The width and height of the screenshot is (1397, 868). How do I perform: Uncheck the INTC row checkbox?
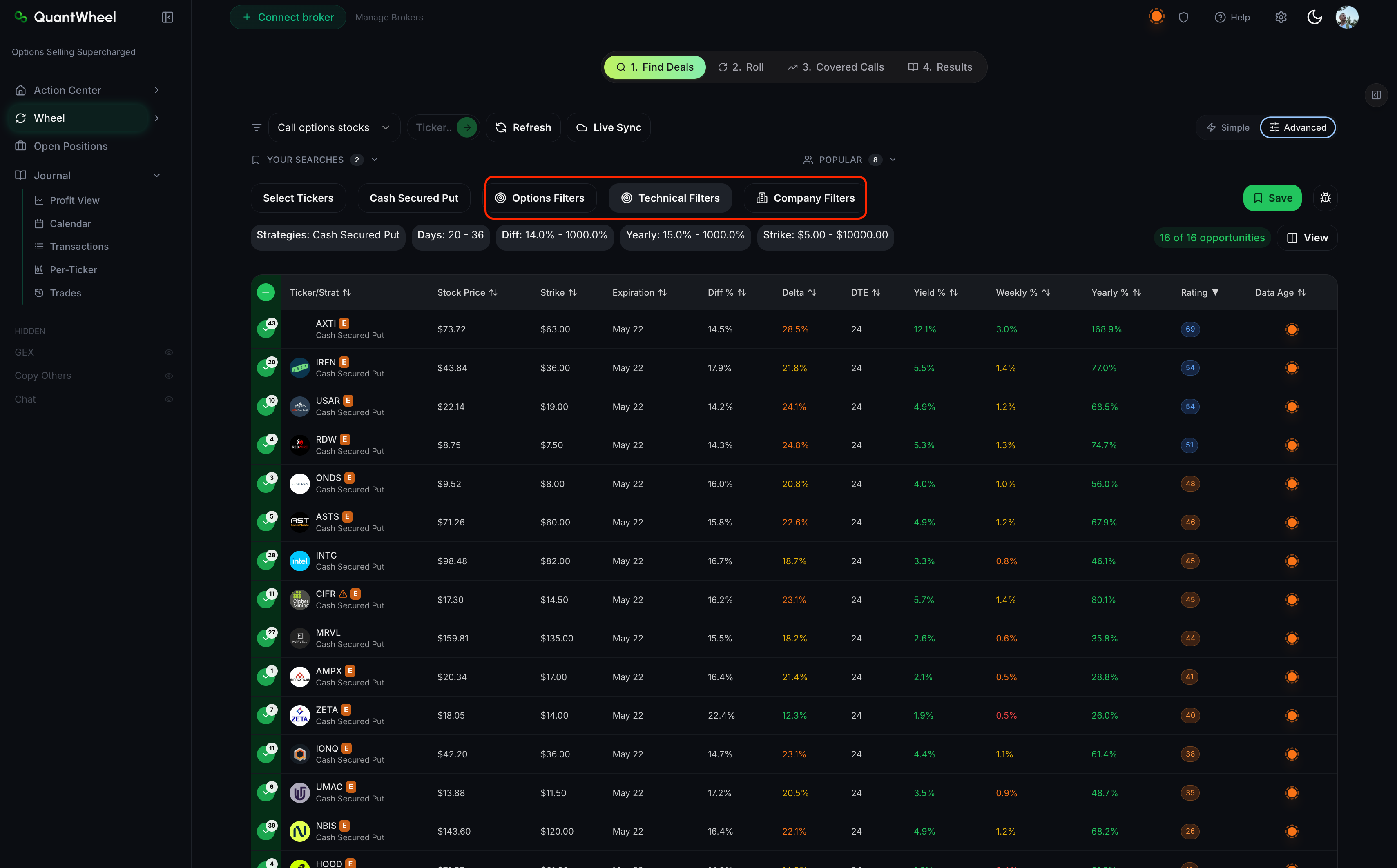[266, 561]
